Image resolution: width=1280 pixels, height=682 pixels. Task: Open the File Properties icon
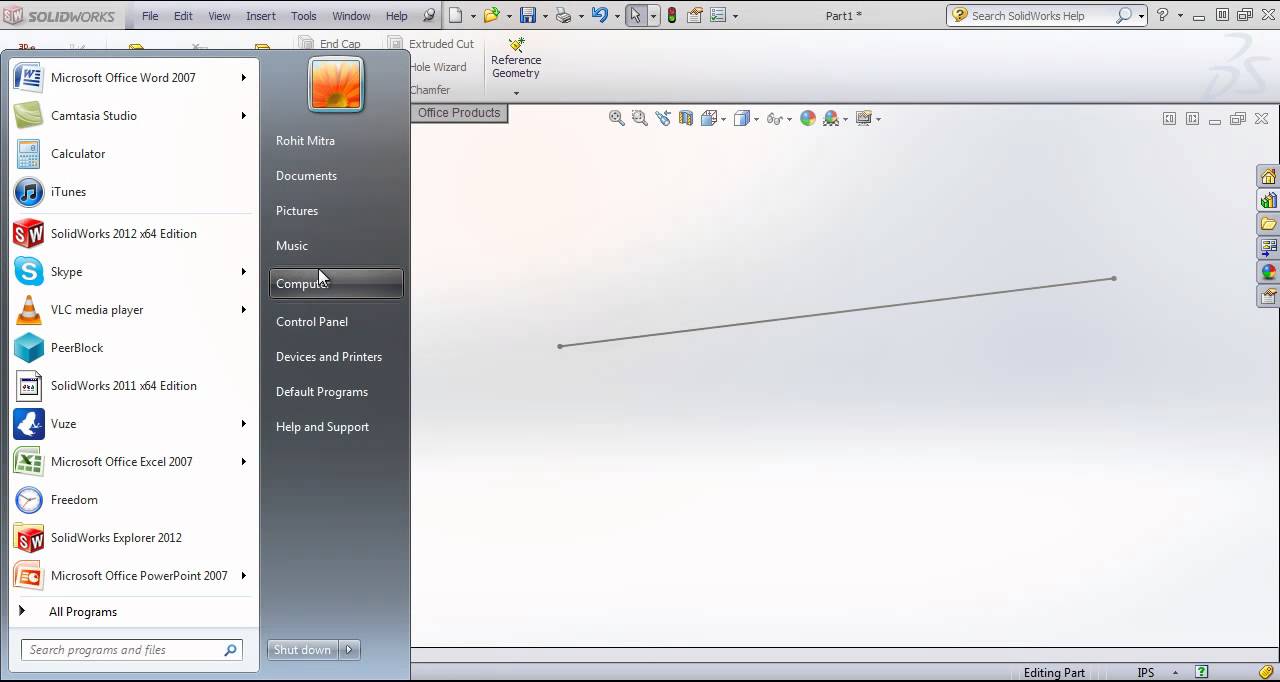coord(693,15)
